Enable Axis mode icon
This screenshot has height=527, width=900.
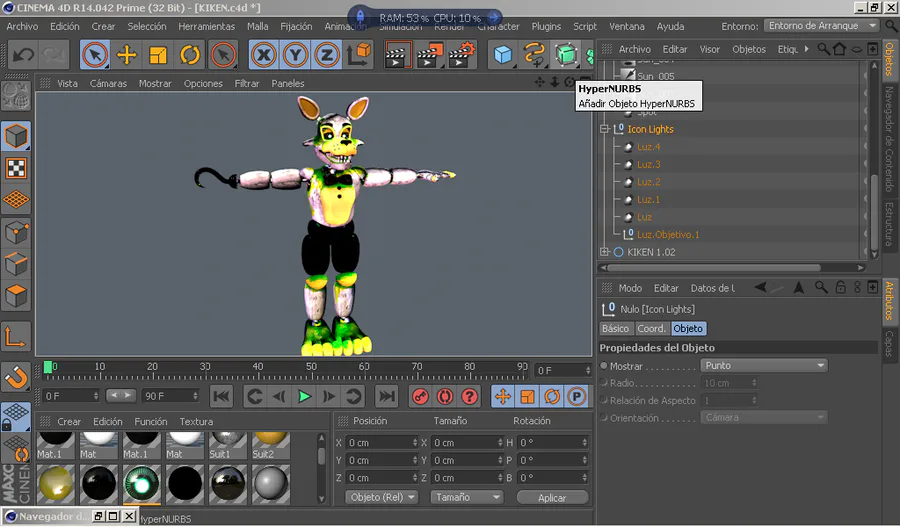pyautogui.click(x=16, y=337)
